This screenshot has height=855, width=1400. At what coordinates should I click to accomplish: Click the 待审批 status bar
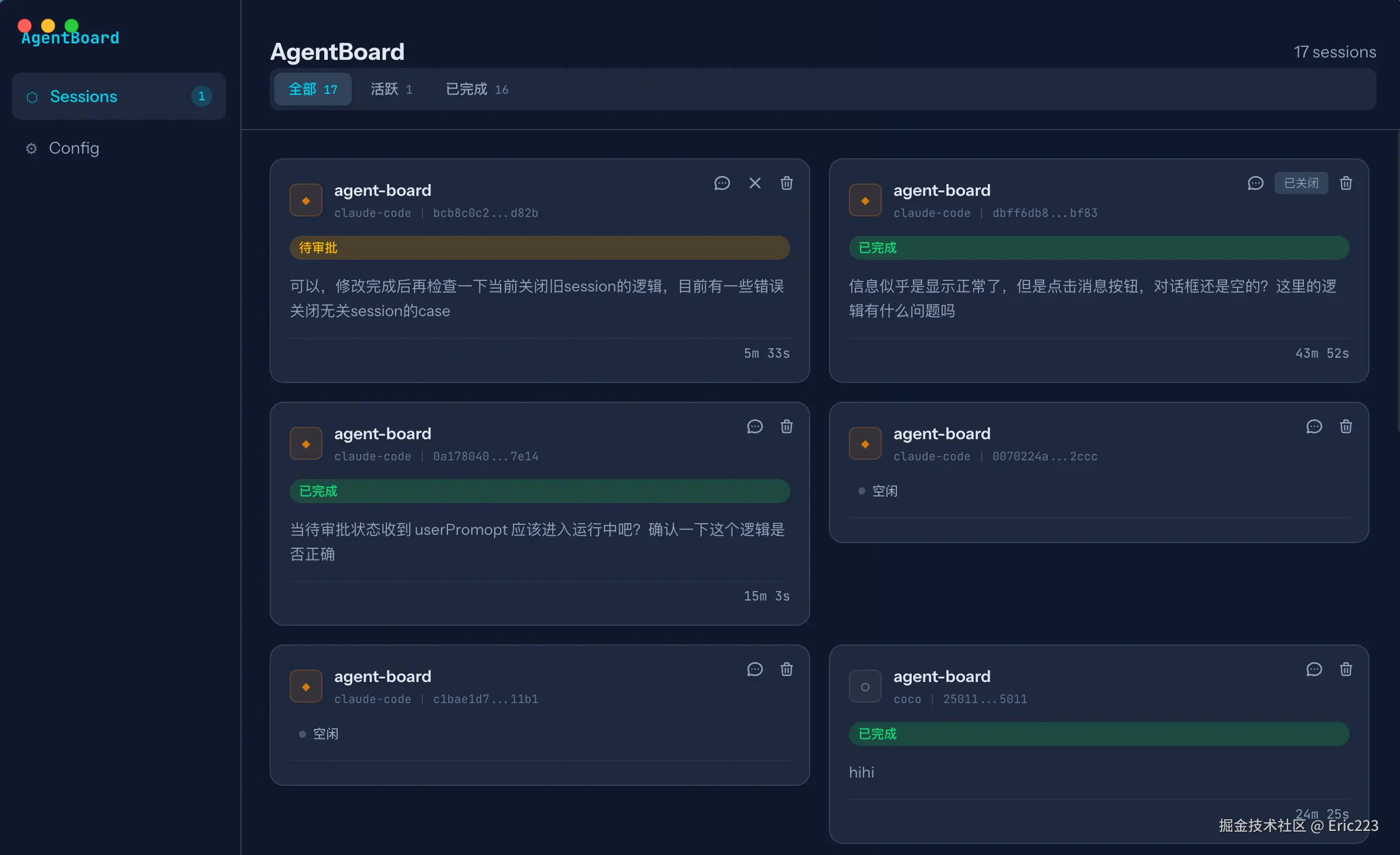click(x=539, y=248)
